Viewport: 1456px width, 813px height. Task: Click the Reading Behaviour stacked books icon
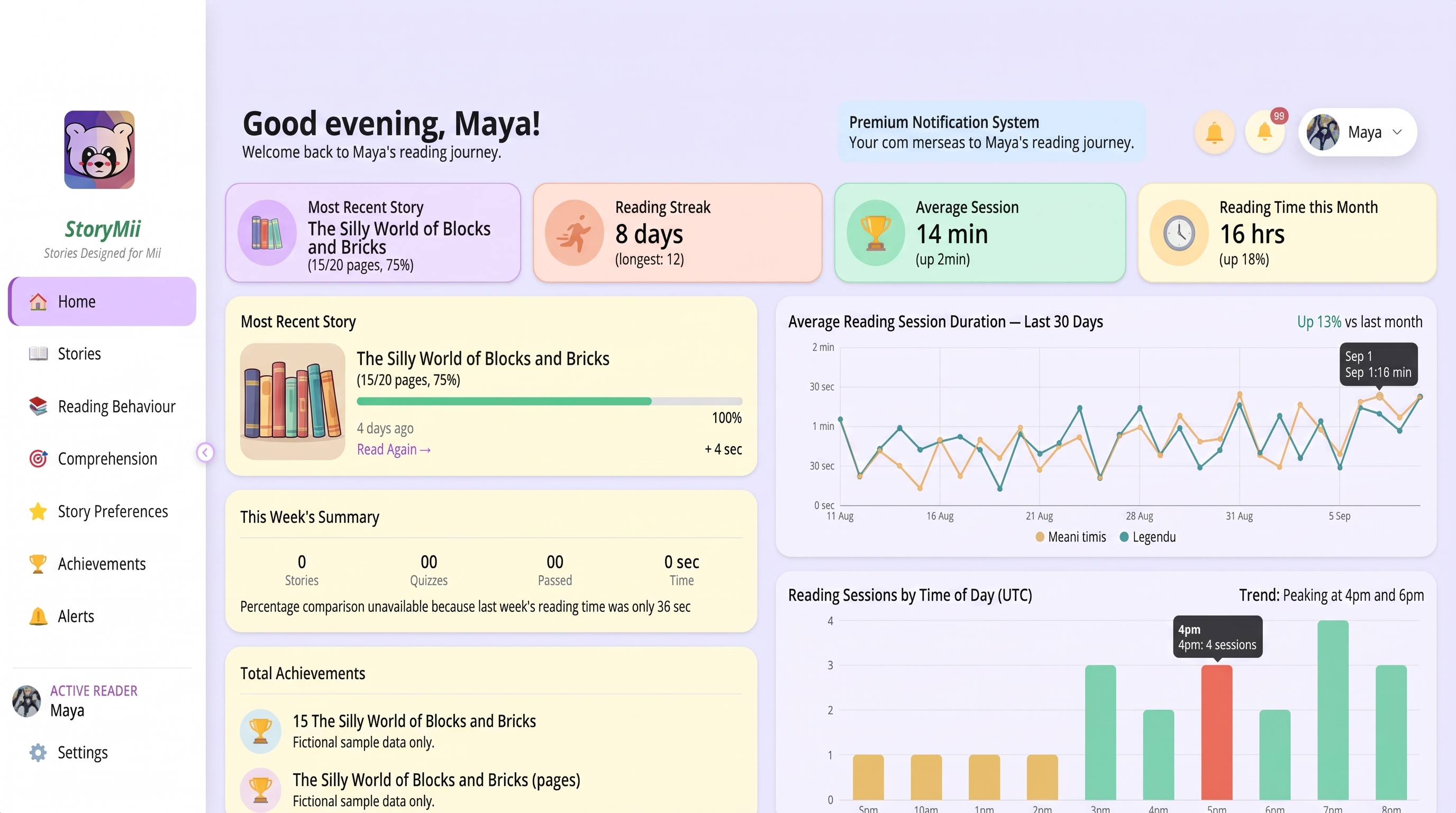click(x=38, y=406)
